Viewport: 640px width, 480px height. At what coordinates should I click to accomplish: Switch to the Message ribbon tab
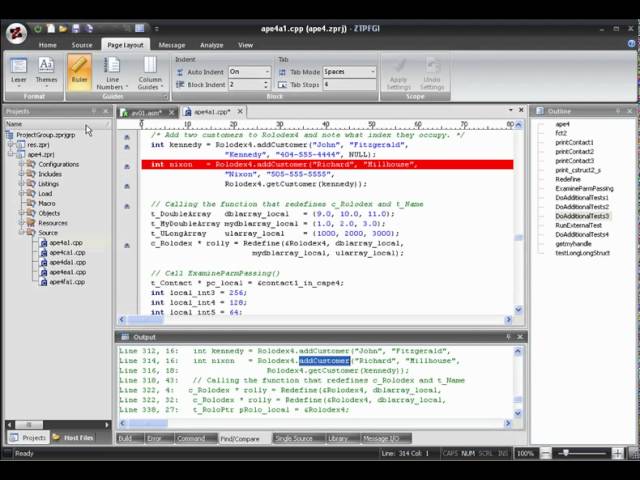(x=172, y=45)
